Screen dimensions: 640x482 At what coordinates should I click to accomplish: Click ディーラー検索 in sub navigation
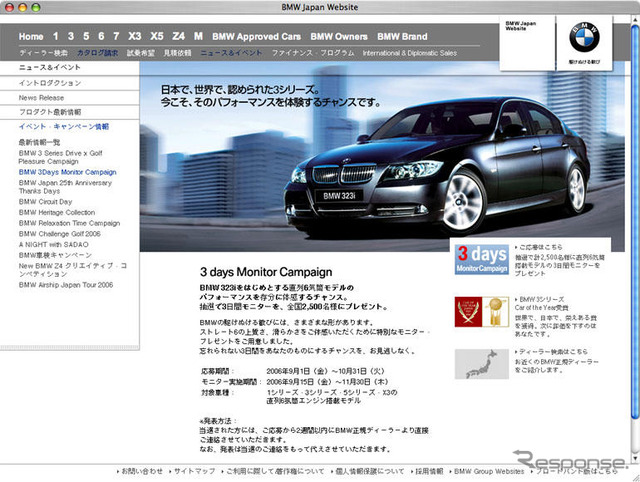pos(43,53)
